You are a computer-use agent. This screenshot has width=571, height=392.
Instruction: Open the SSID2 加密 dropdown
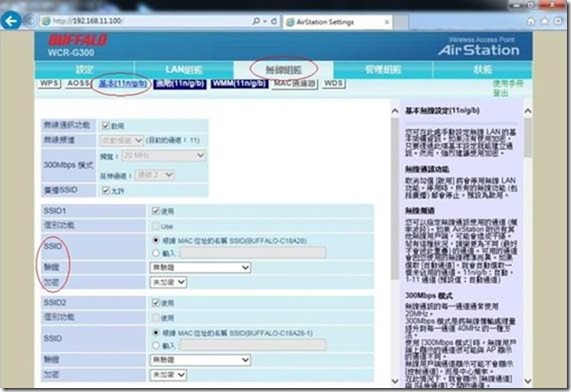click(168, 375)
